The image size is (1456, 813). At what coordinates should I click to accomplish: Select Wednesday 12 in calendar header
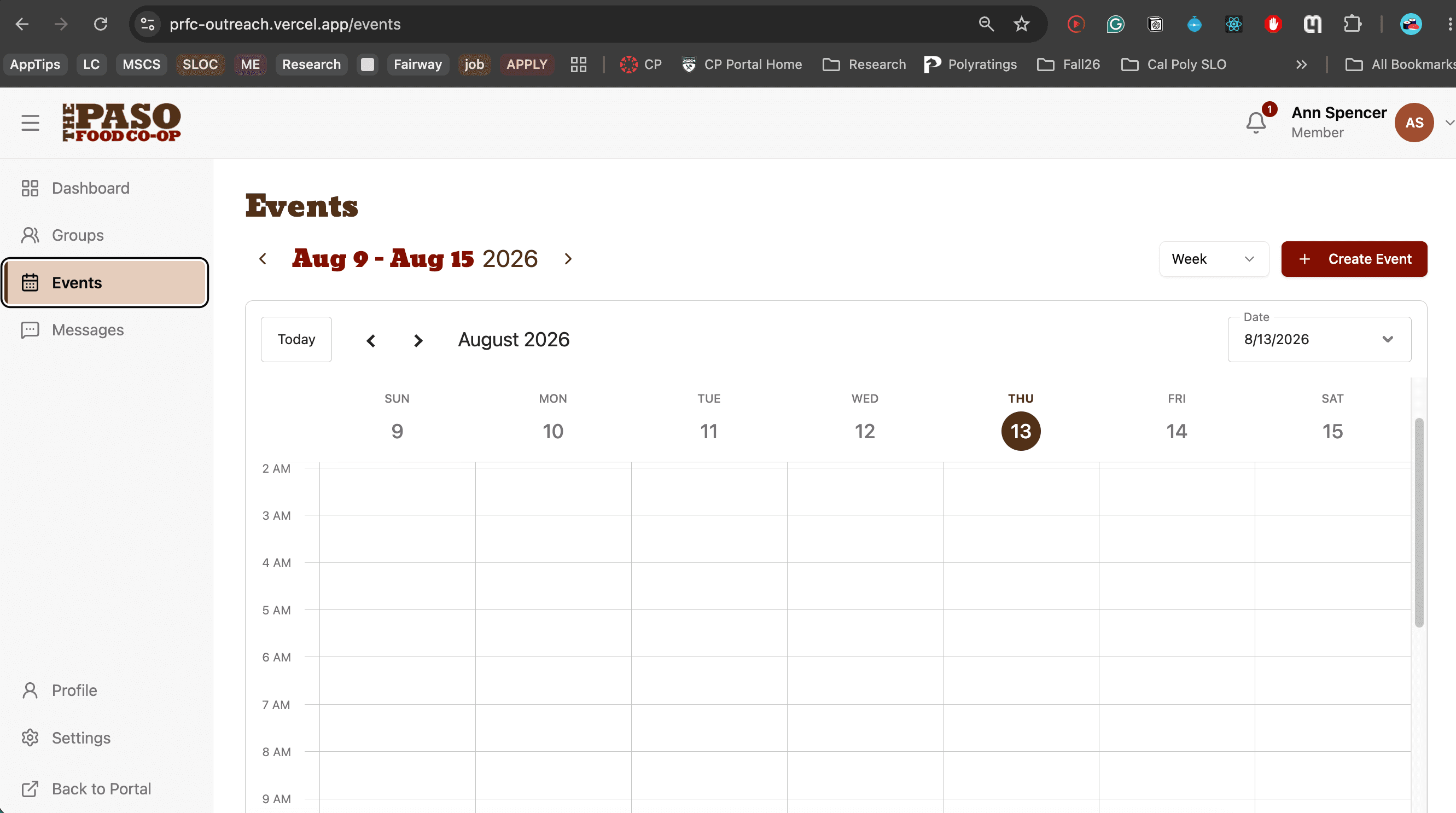(865, 431)
